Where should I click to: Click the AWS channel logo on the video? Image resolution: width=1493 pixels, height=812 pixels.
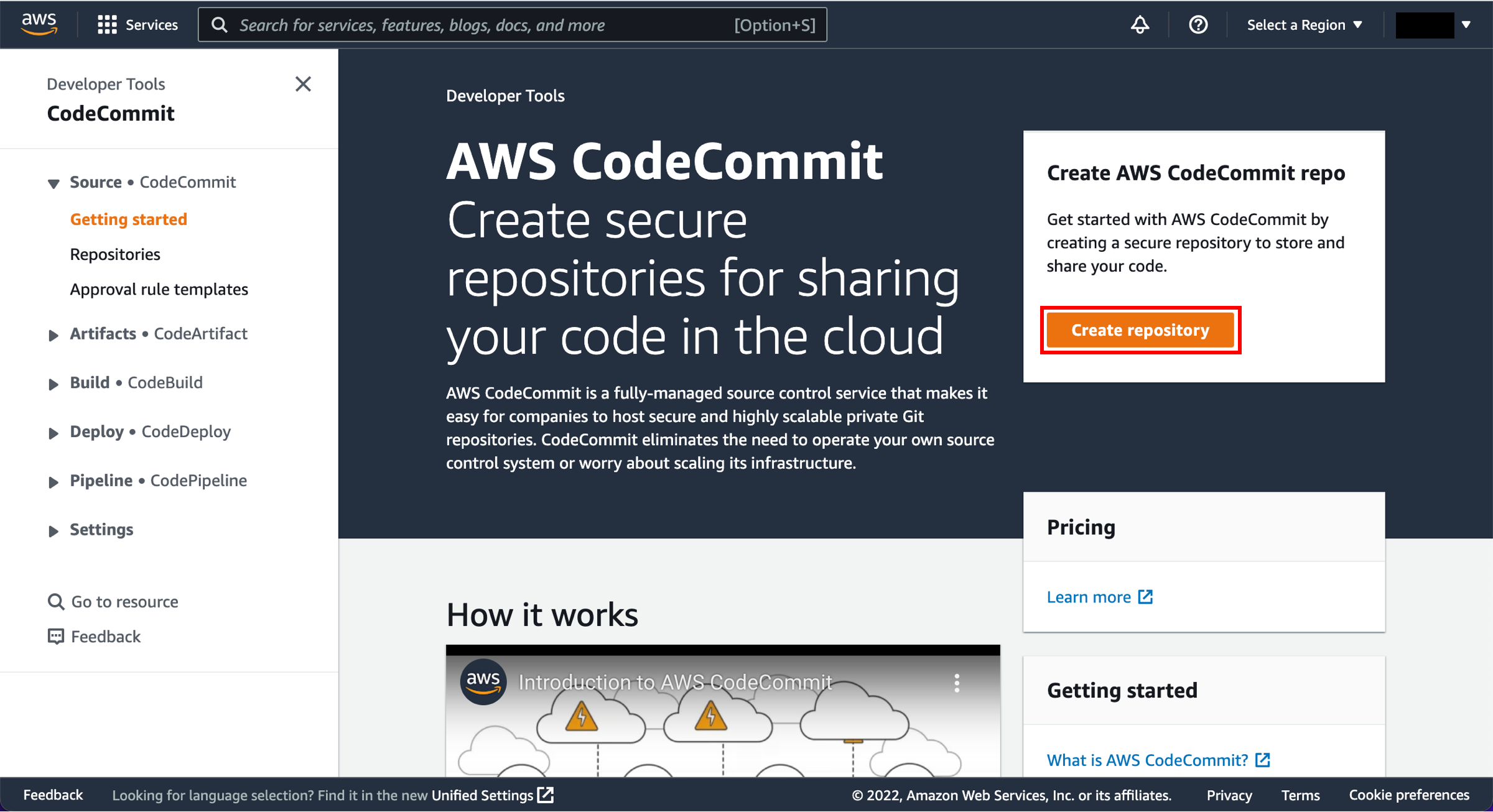(x=483, y=681)
